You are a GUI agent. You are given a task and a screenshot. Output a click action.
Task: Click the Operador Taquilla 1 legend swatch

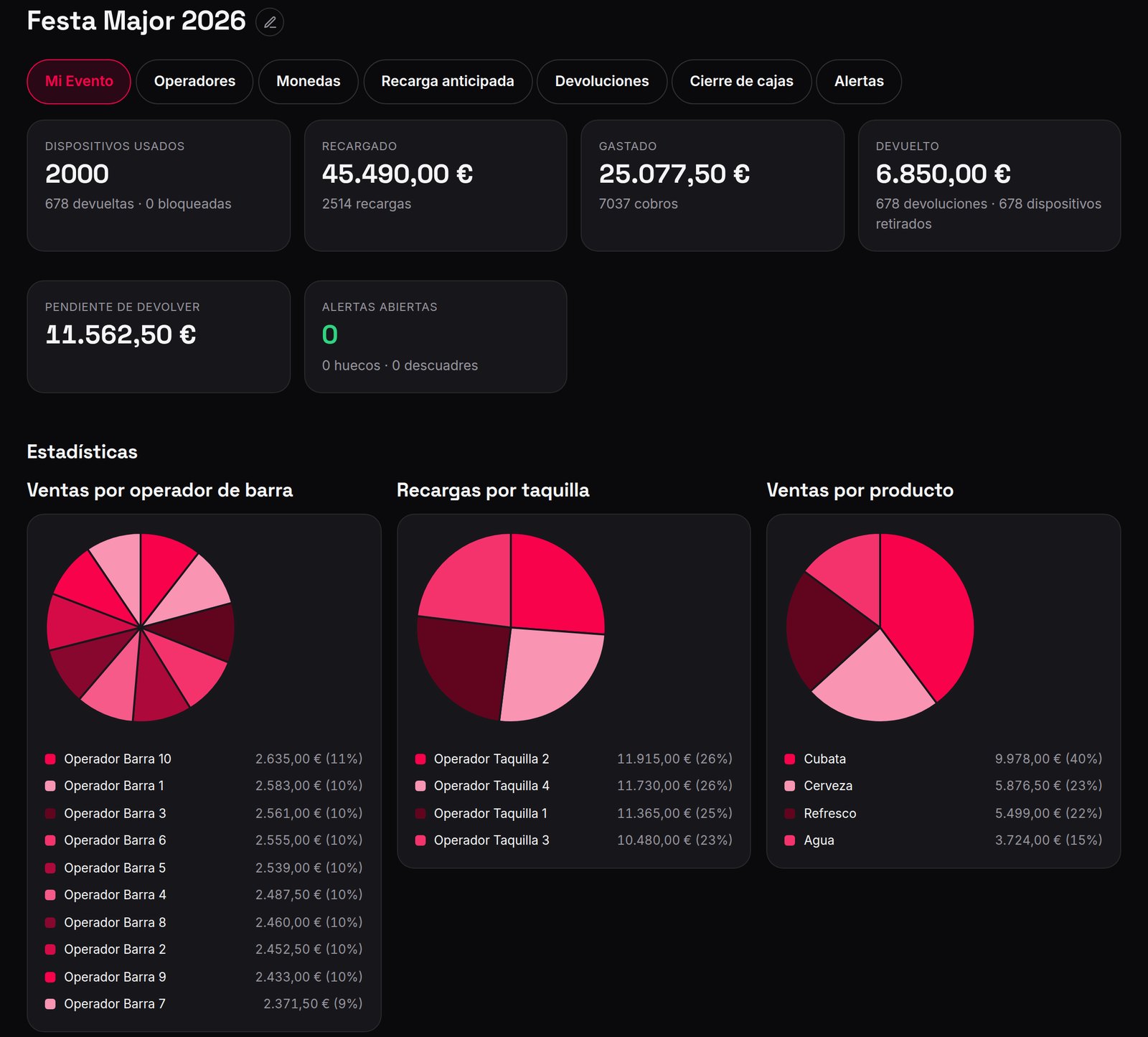click(x=420, y=813)
